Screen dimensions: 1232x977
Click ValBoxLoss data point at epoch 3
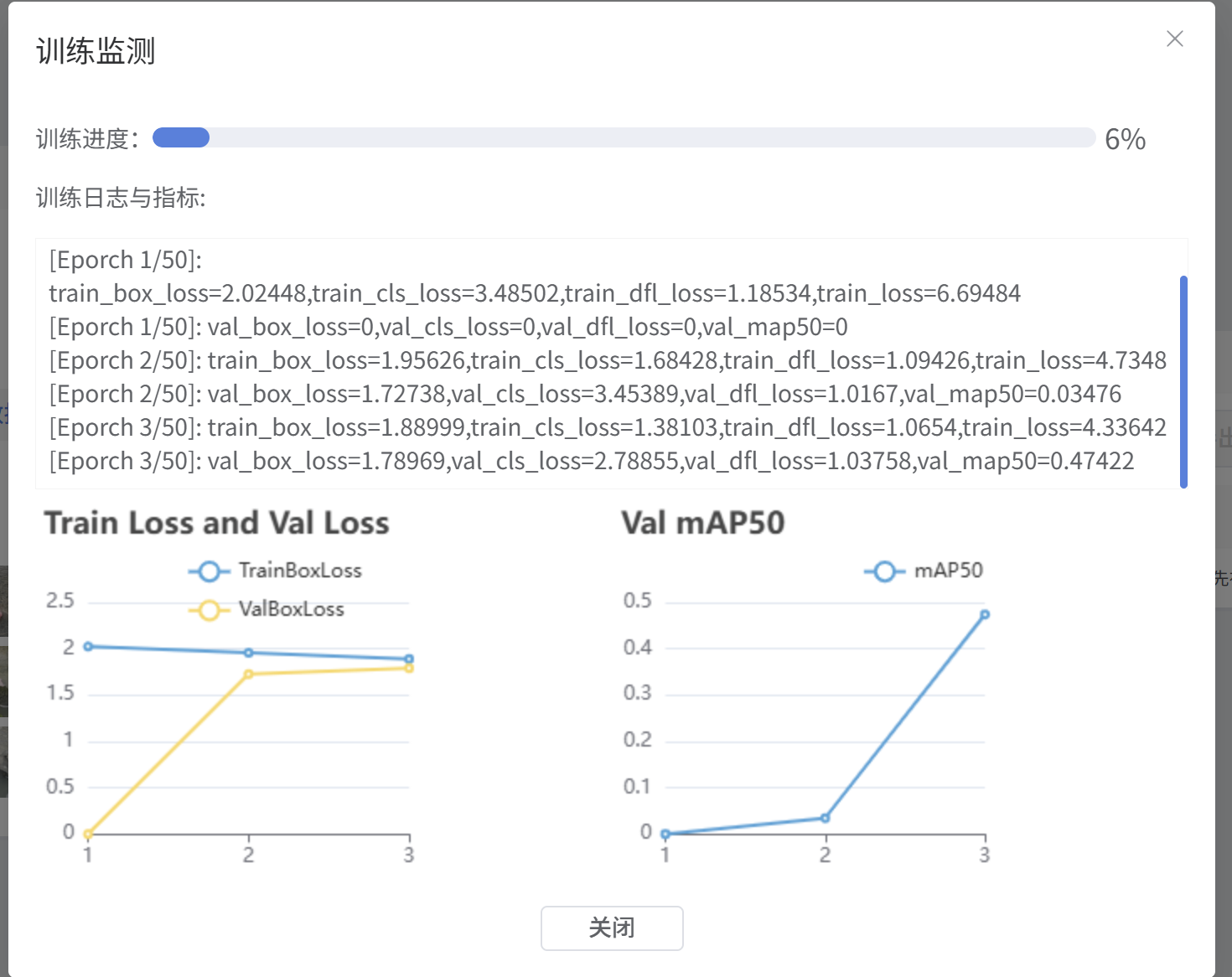[409, 668]
